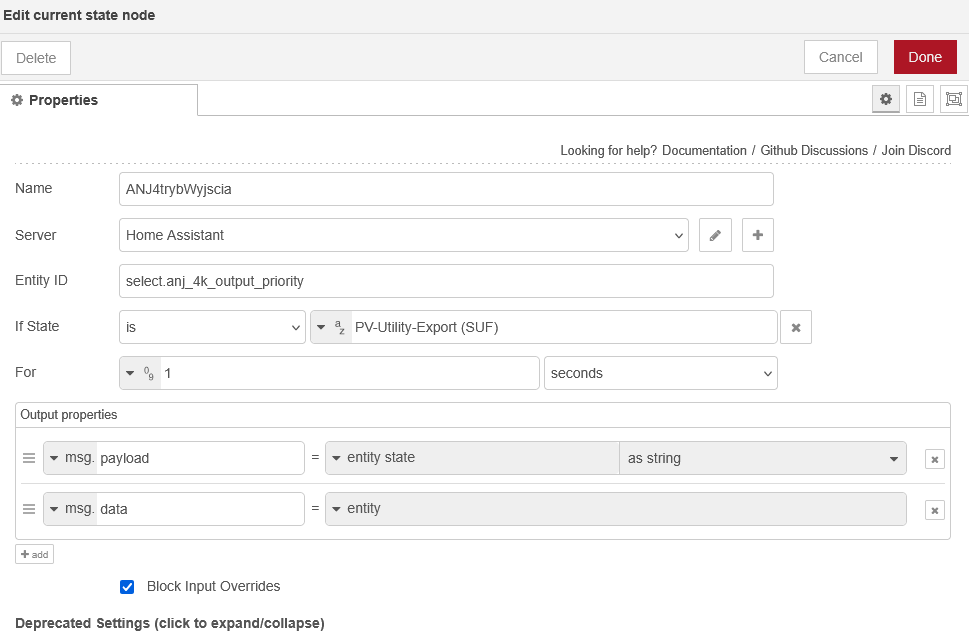Viewport: 969px width, 644px height.
Task: Remove the If State condition with x
Action: click(x=796, y=327)
